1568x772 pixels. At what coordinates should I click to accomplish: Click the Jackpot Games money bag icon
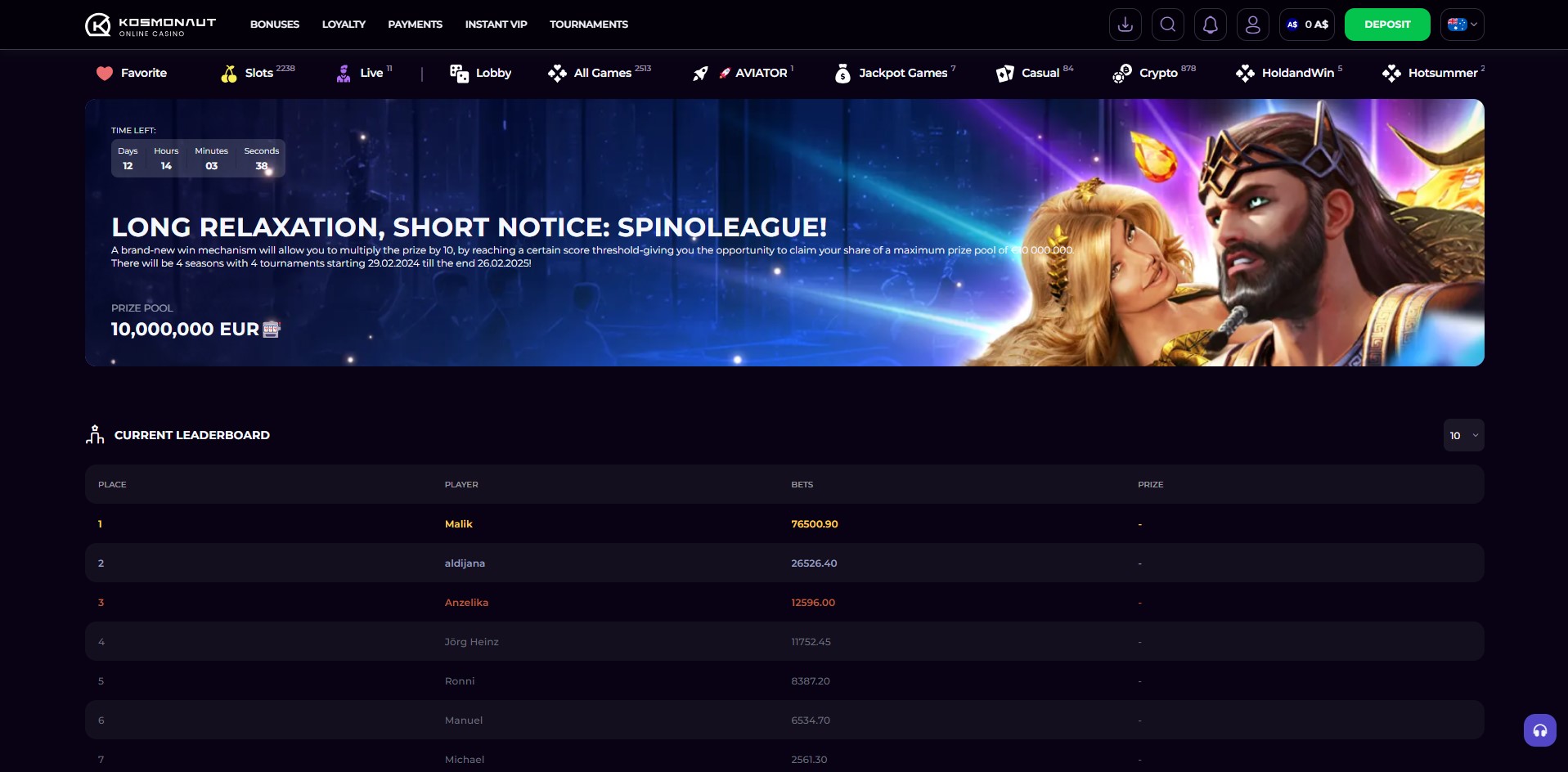[842, 74]
